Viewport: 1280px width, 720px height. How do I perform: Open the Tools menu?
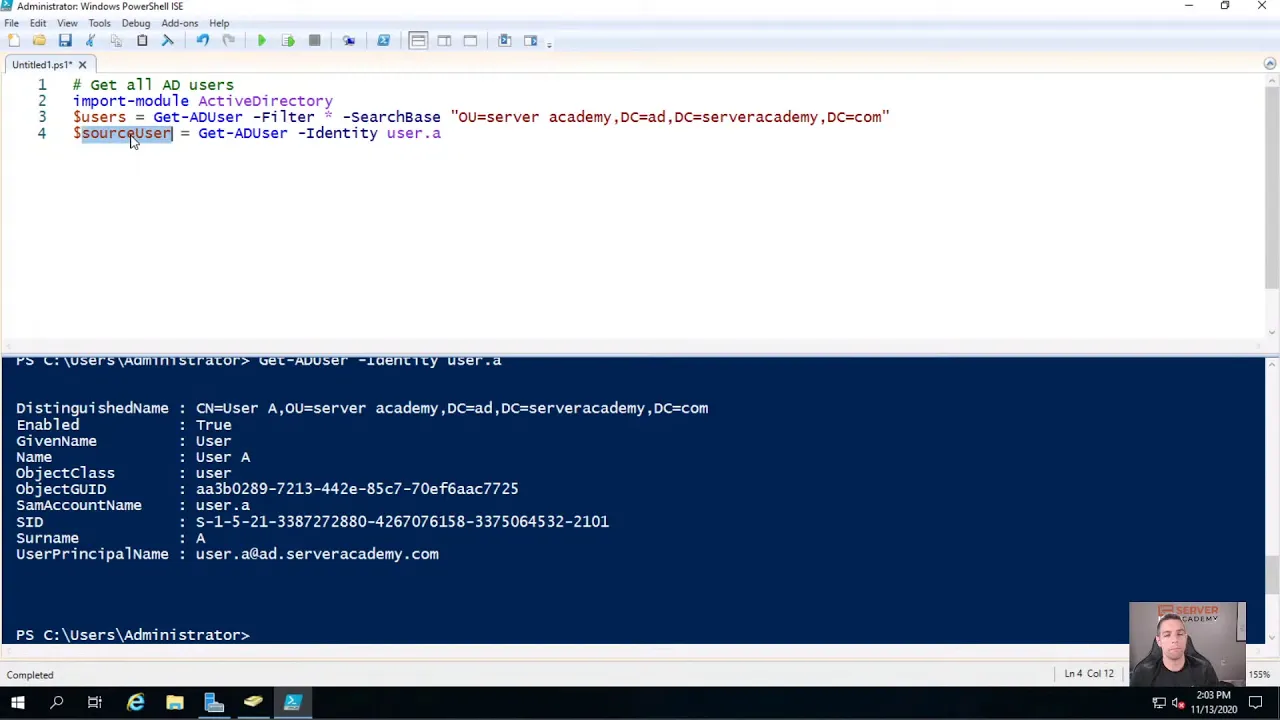click(99, 23)
